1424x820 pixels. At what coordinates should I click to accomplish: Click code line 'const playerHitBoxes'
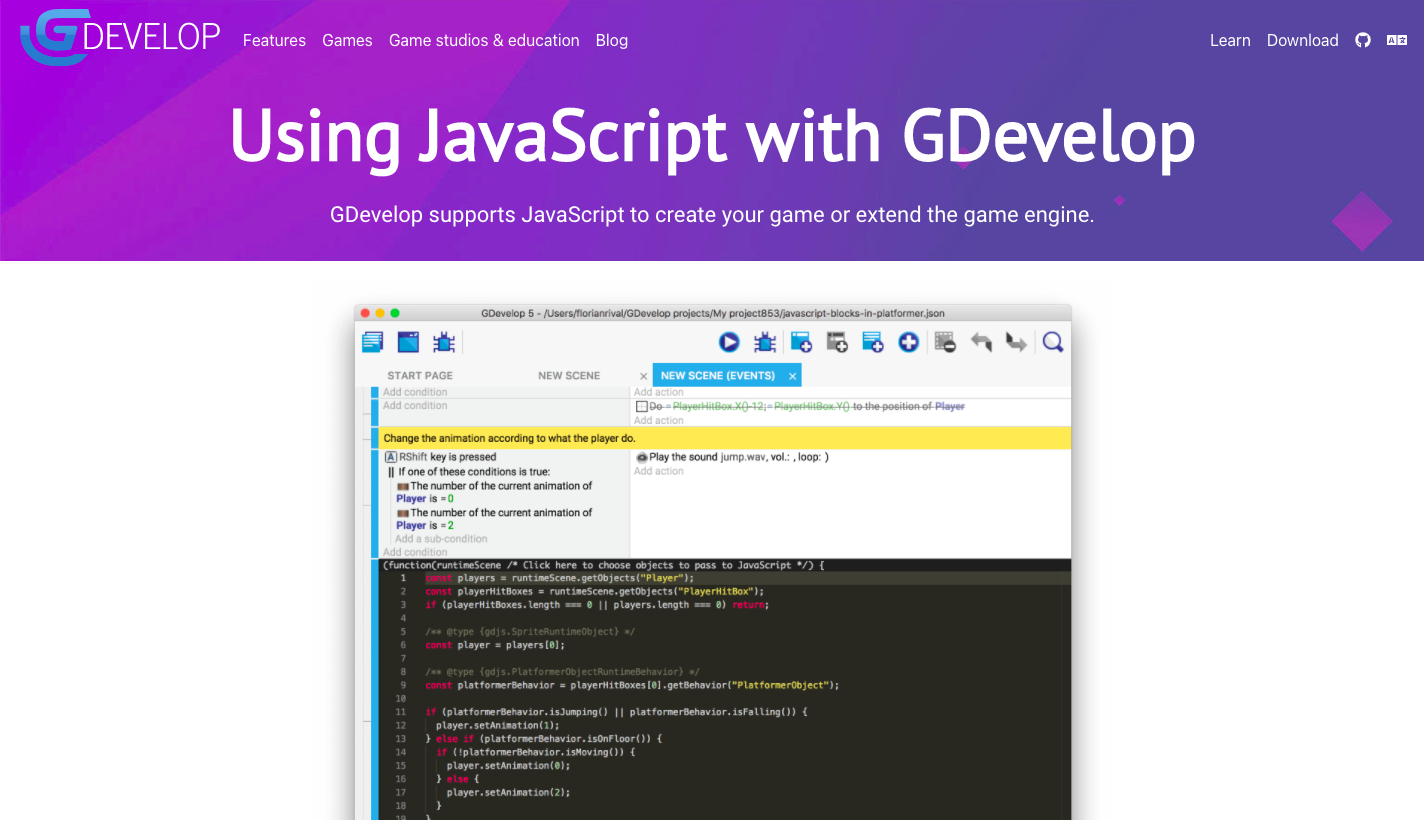click(595, 591)
